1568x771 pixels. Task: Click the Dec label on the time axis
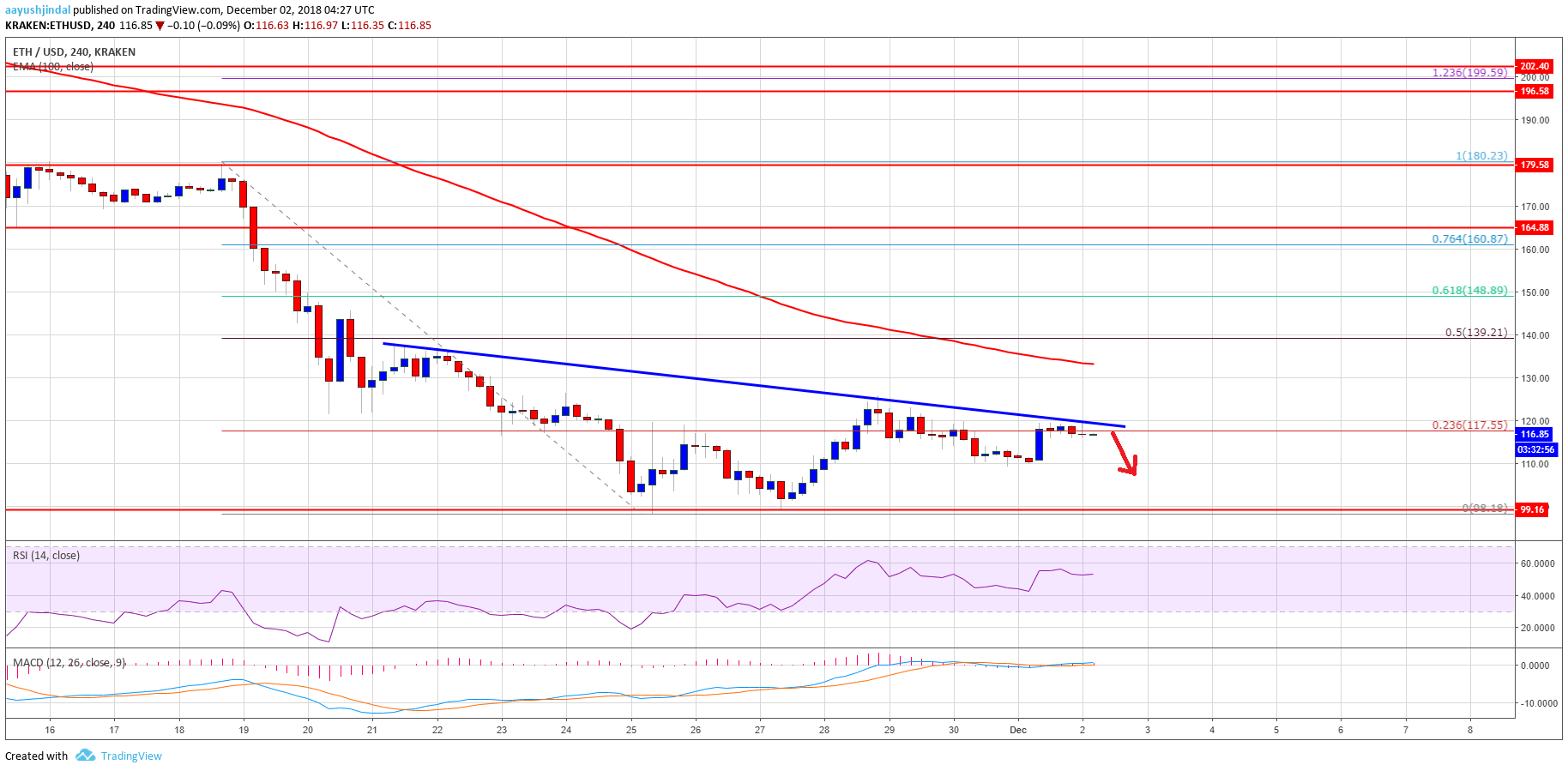point(1018,731)
